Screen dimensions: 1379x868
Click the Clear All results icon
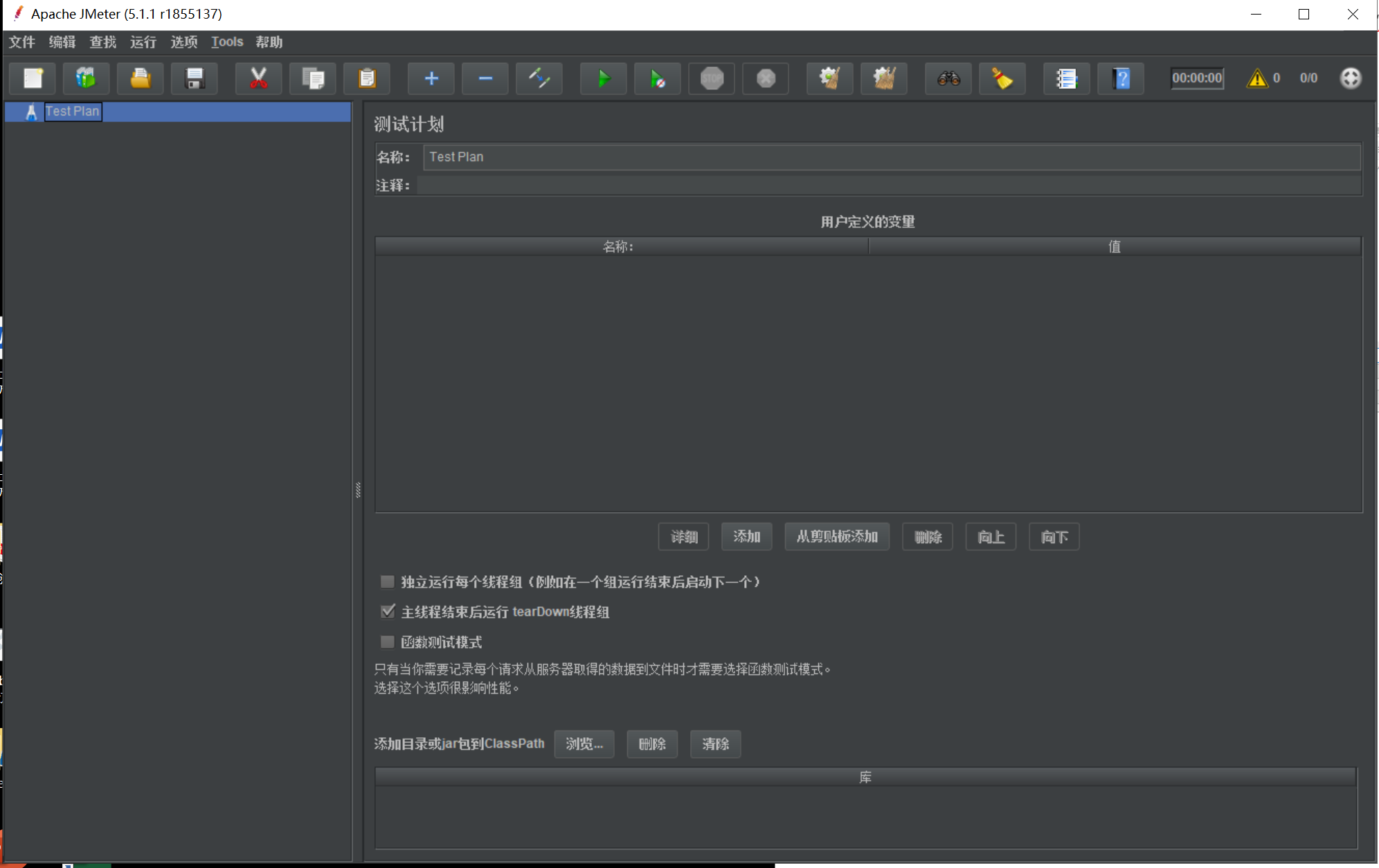(x=884, y=78)
